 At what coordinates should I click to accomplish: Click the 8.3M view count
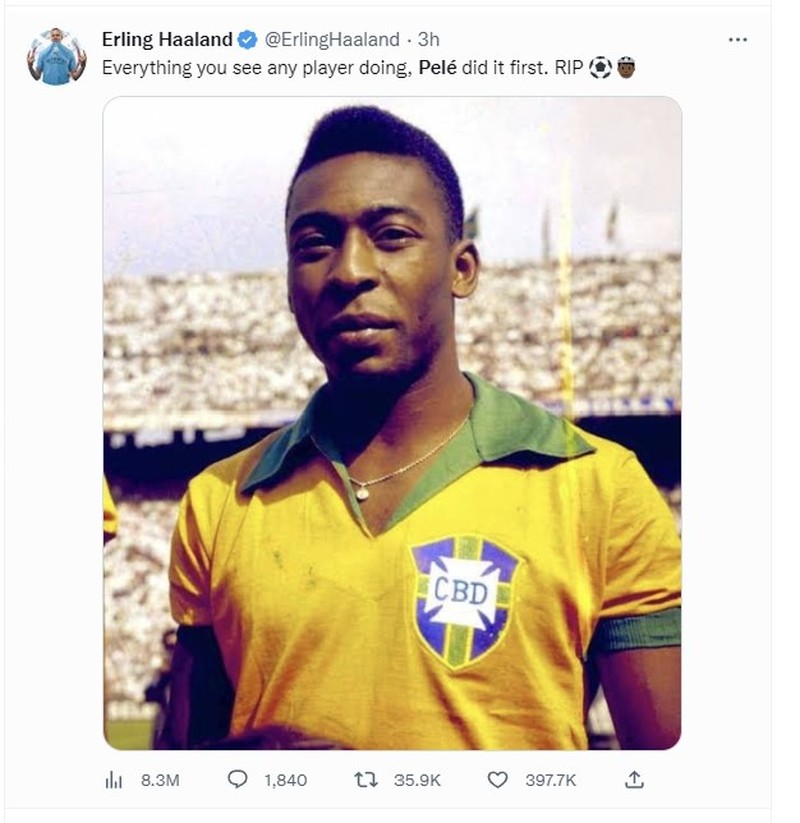(159, 780)
